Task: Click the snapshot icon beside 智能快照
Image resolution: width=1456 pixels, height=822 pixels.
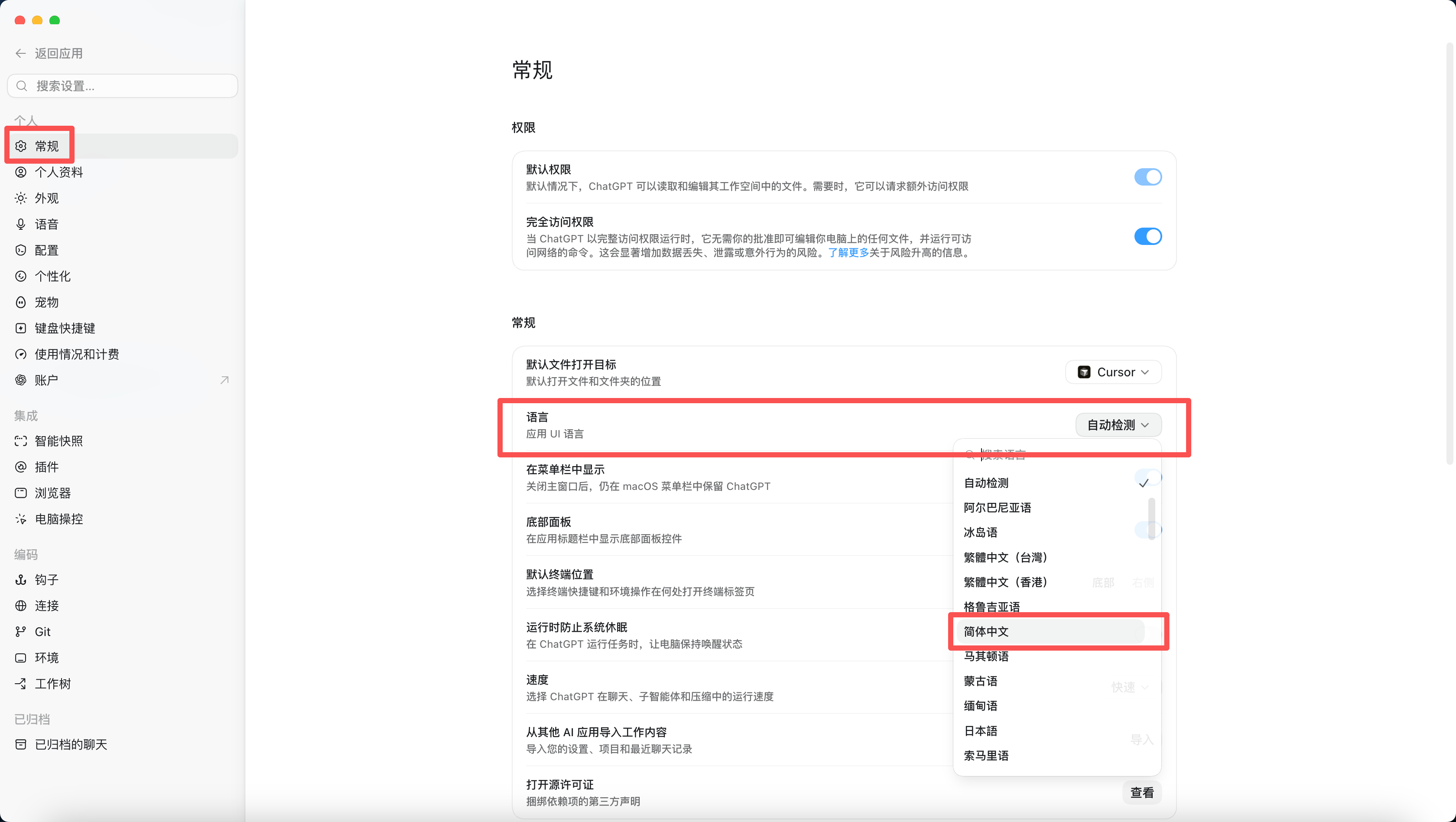Action: (21, 441)
